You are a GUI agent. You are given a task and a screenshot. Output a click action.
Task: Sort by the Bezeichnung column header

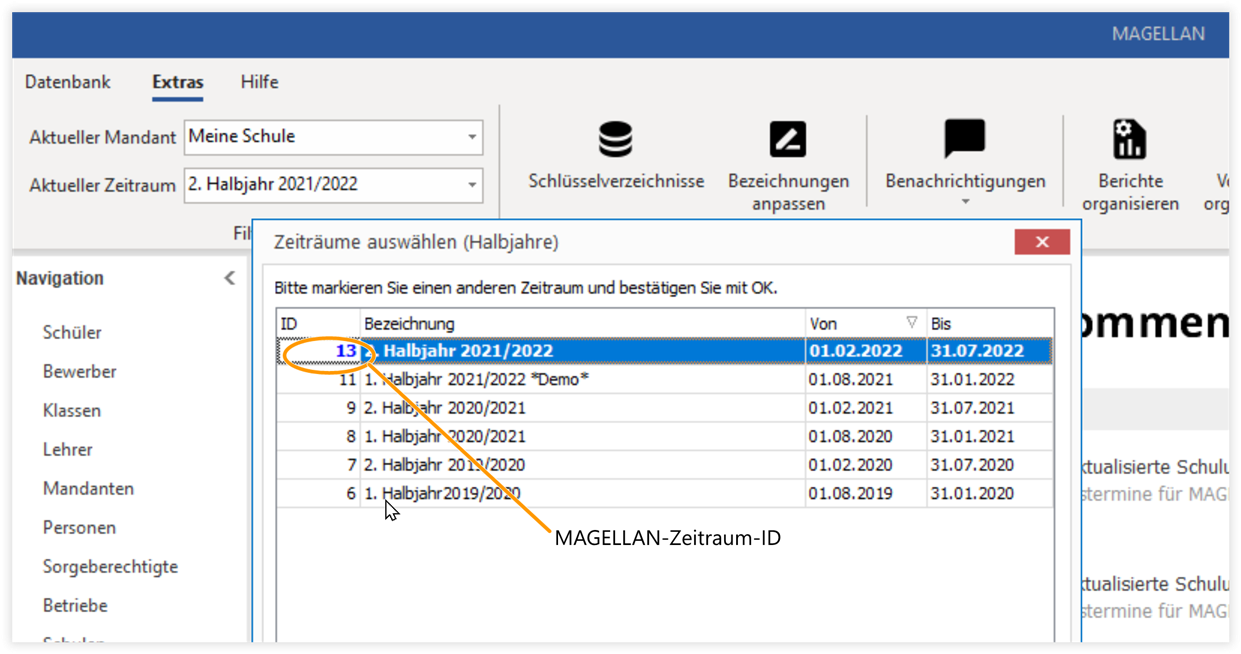point(583,323)
